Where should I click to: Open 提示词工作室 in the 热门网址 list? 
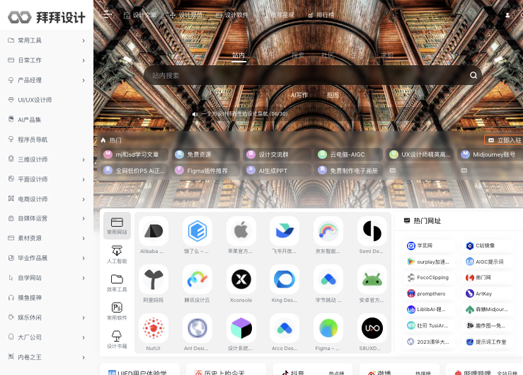coord(488,342)
